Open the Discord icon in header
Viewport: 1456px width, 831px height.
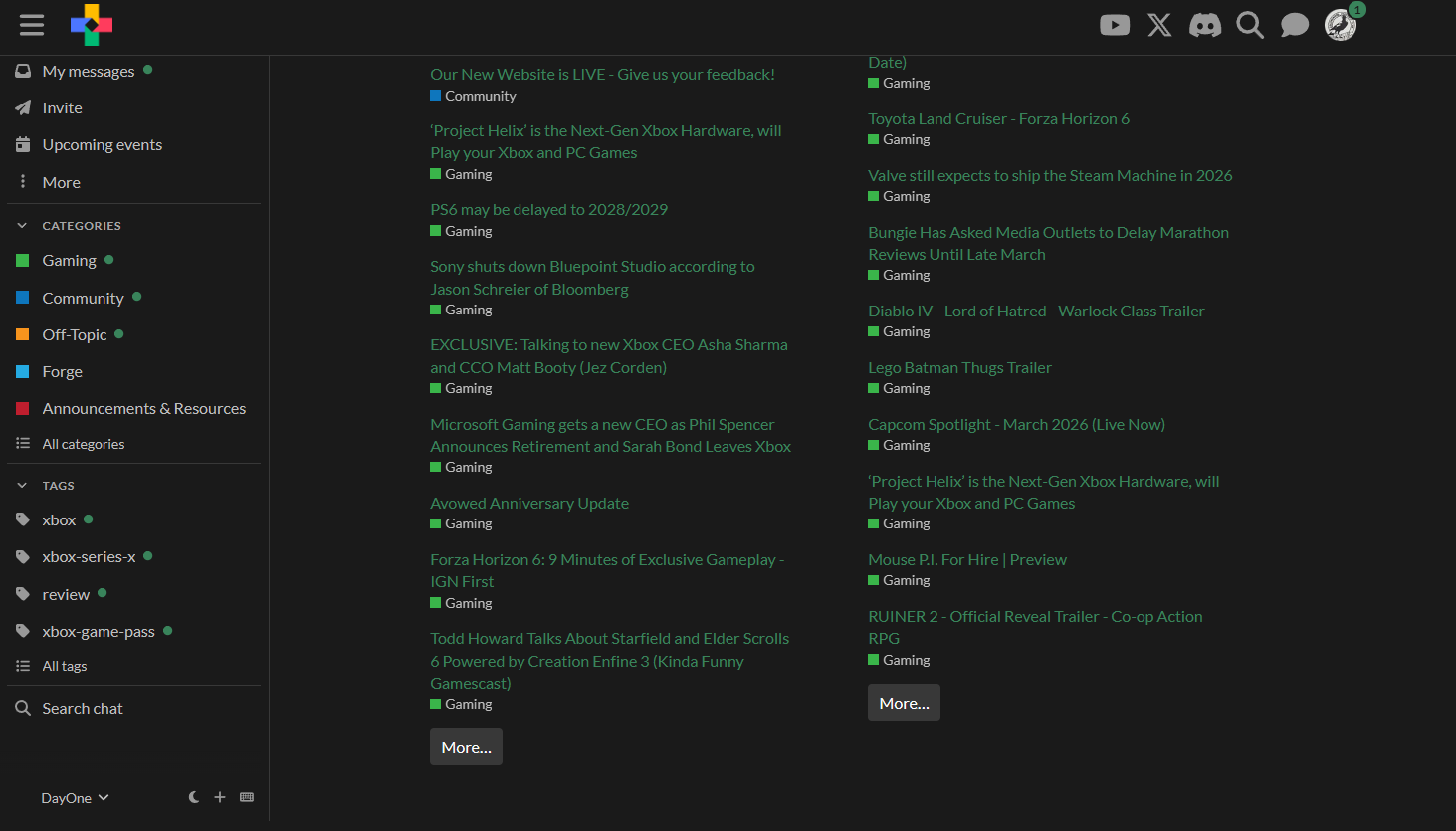tap(1204, 25)
